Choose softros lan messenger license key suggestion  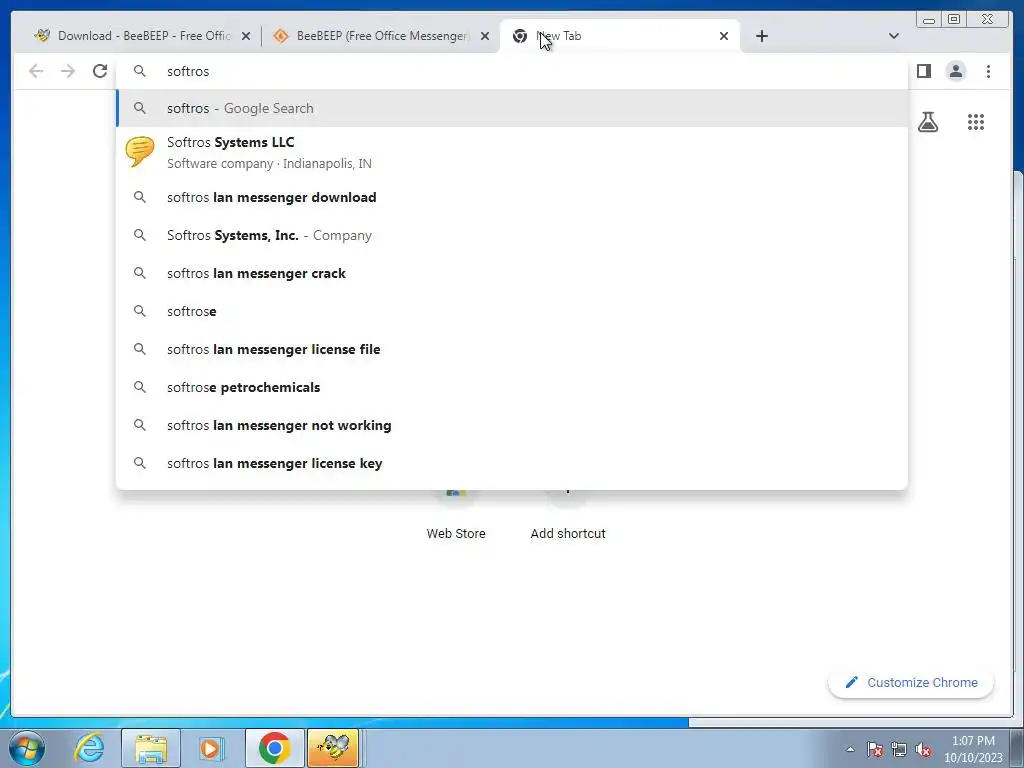pos(512,463)
